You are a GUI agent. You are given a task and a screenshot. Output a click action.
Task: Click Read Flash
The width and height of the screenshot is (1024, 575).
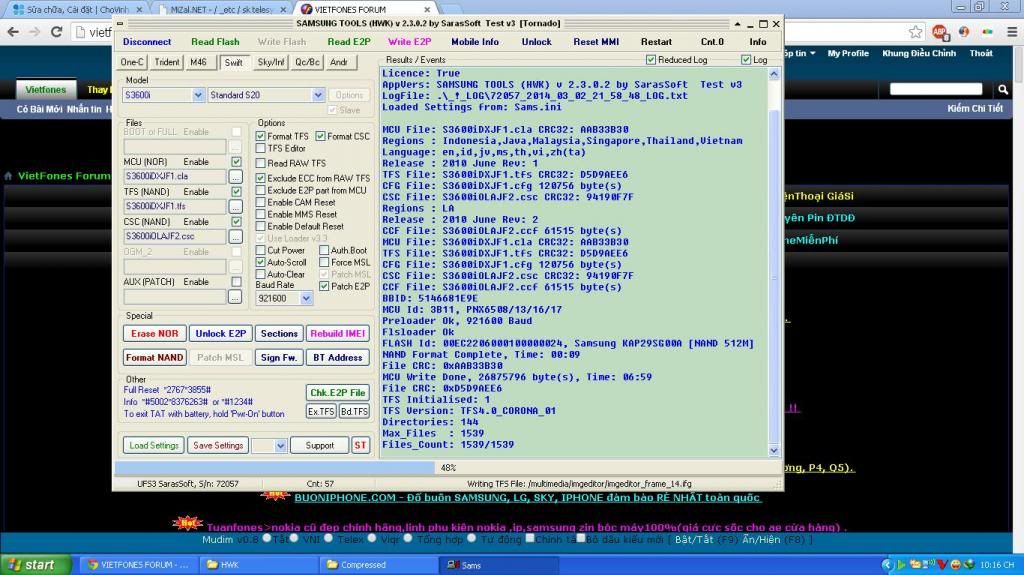point(215,42)
